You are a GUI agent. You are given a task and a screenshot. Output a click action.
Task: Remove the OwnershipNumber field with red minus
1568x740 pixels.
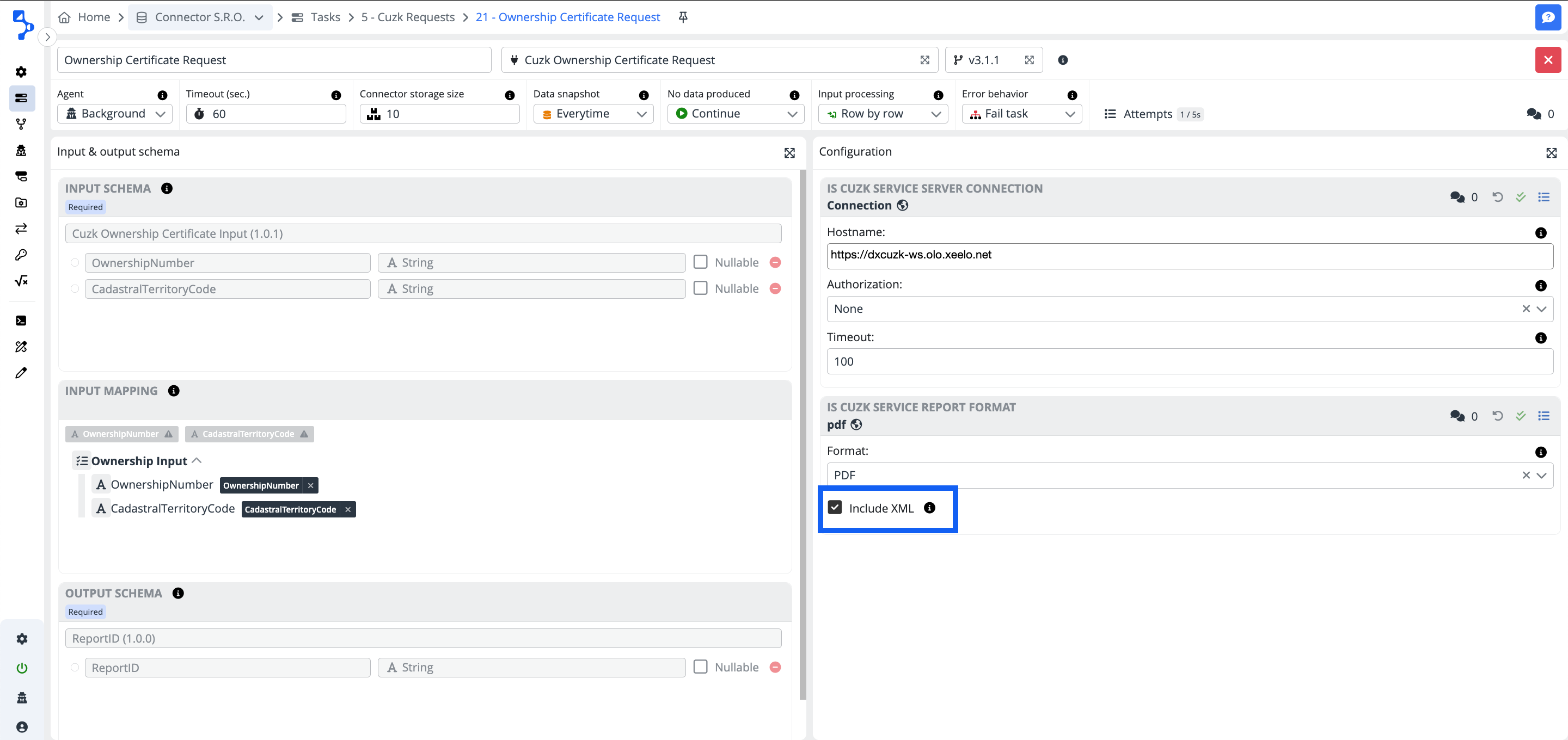[775, 262]
